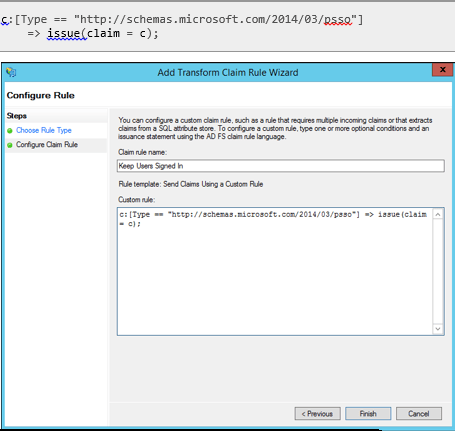Close the Add Transform Claim Rule Wizard

coord(442,70)
